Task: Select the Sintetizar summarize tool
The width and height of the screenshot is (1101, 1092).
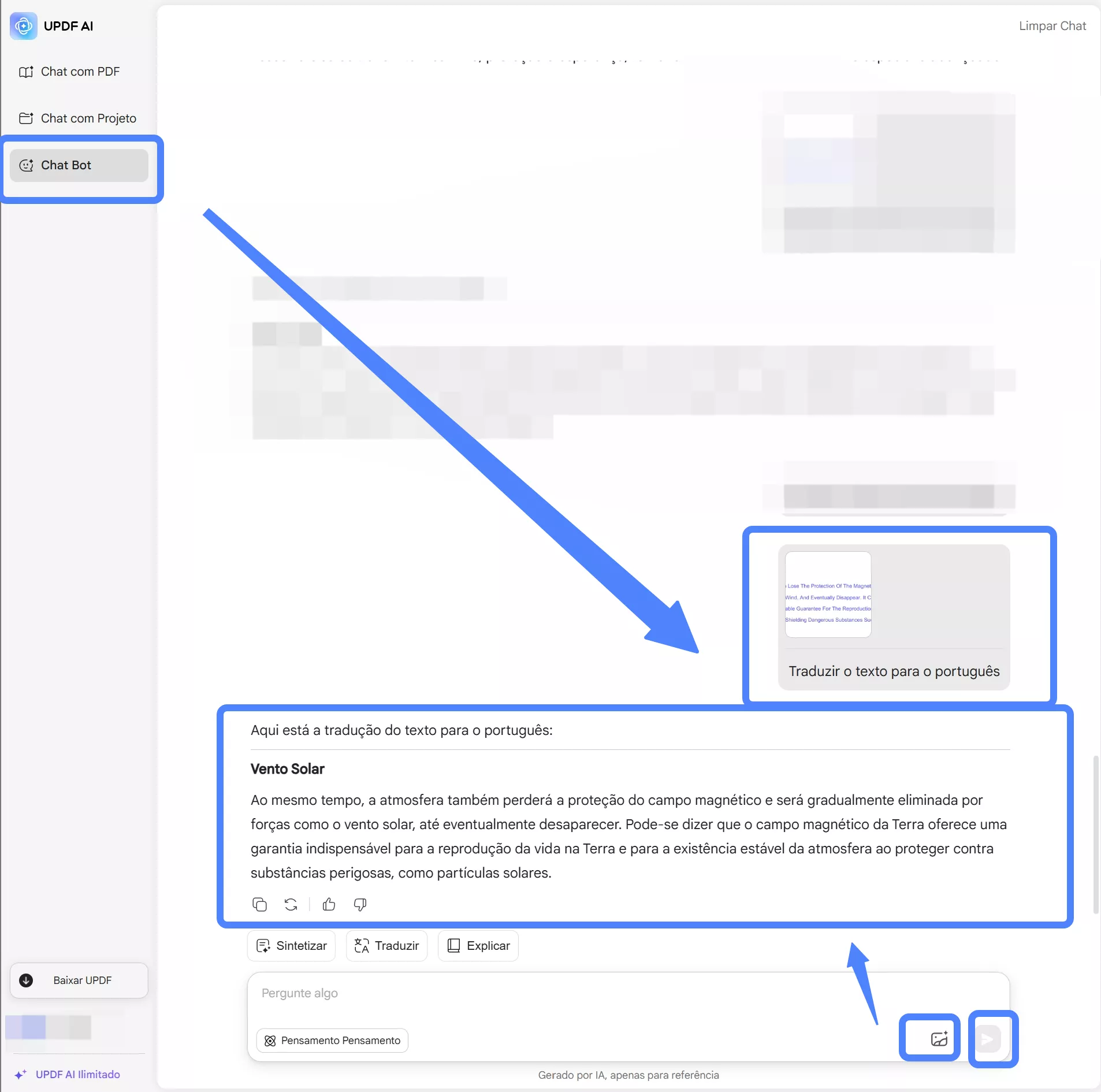Action: click(291, 946)
